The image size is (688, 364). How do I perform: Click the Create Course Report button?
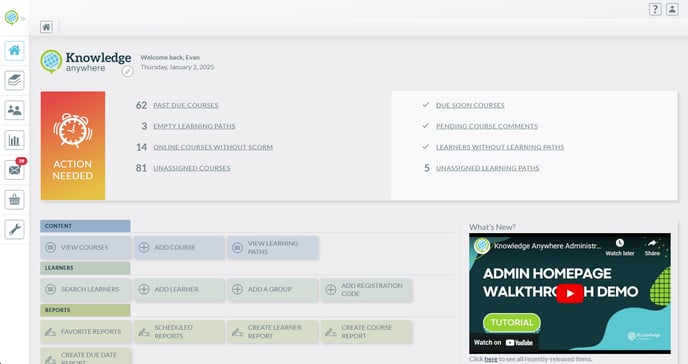click(366, 332)
